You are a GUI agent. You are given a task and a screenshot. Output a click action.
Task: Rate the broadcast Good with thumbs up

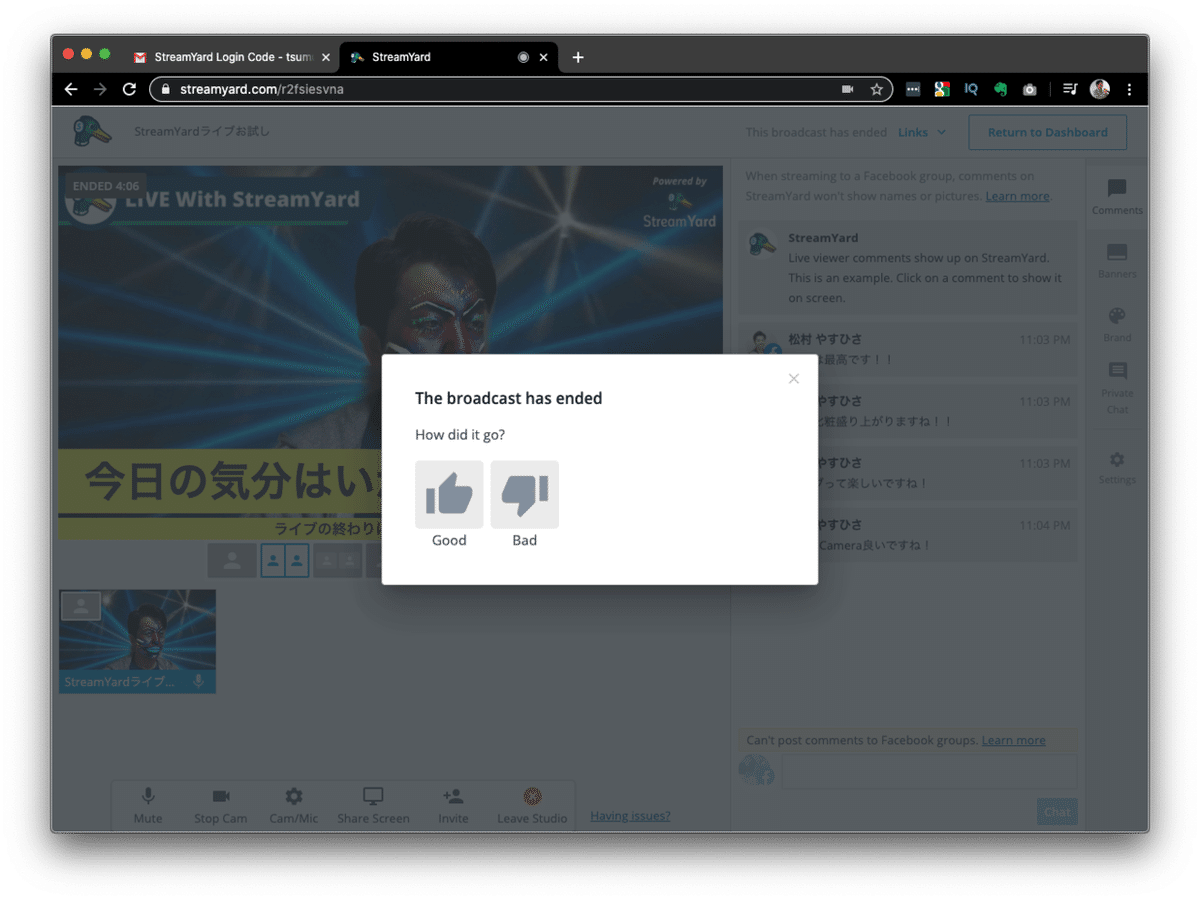pyautogui.click(x=449, y=495)
